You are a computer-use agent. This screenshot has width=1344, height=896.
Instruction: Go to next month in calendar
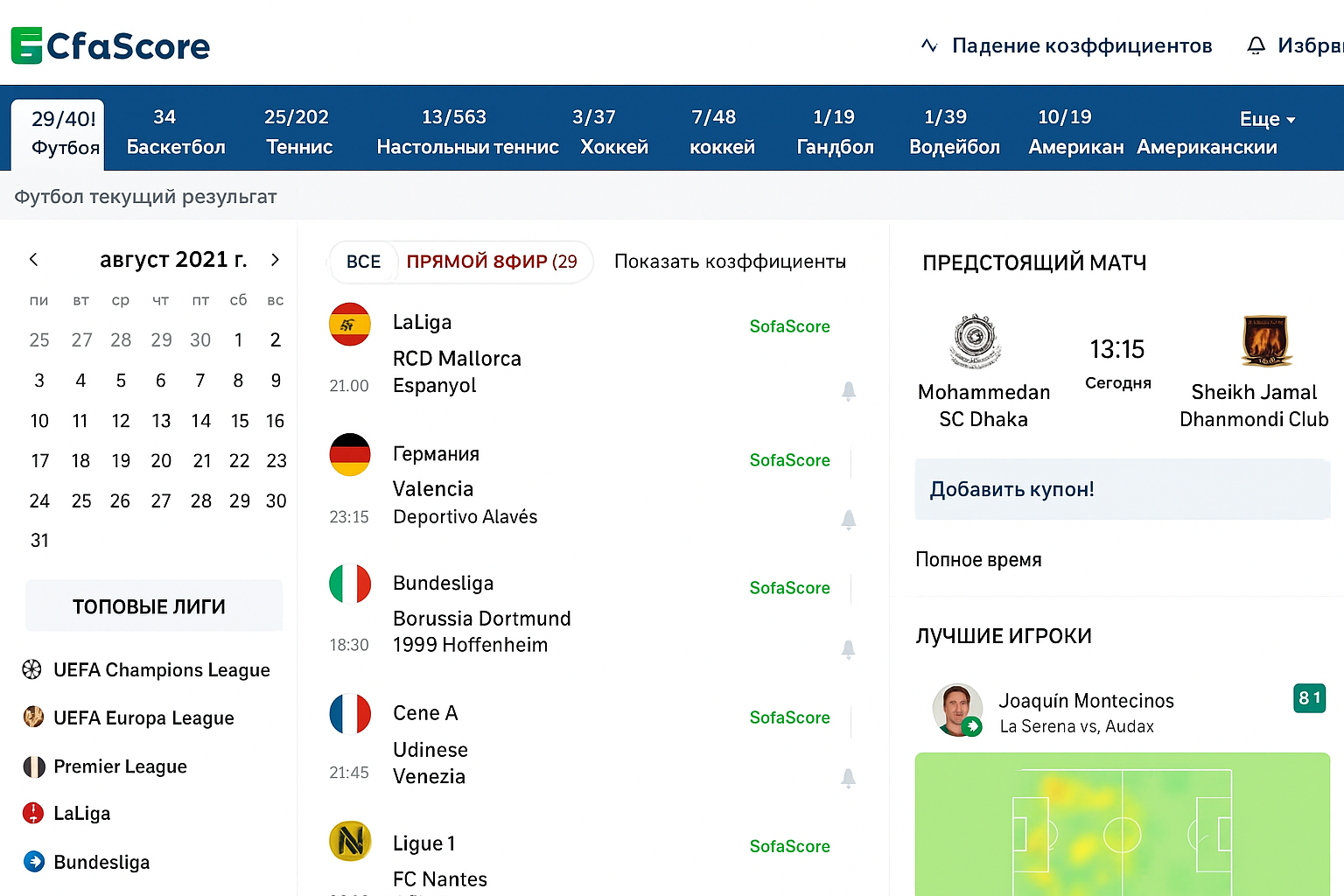[x=275, y=260]
